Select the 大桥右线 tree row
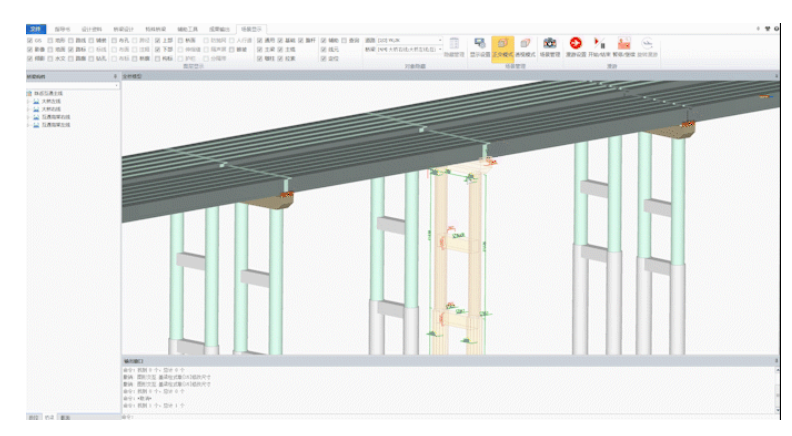 point(51,109)
